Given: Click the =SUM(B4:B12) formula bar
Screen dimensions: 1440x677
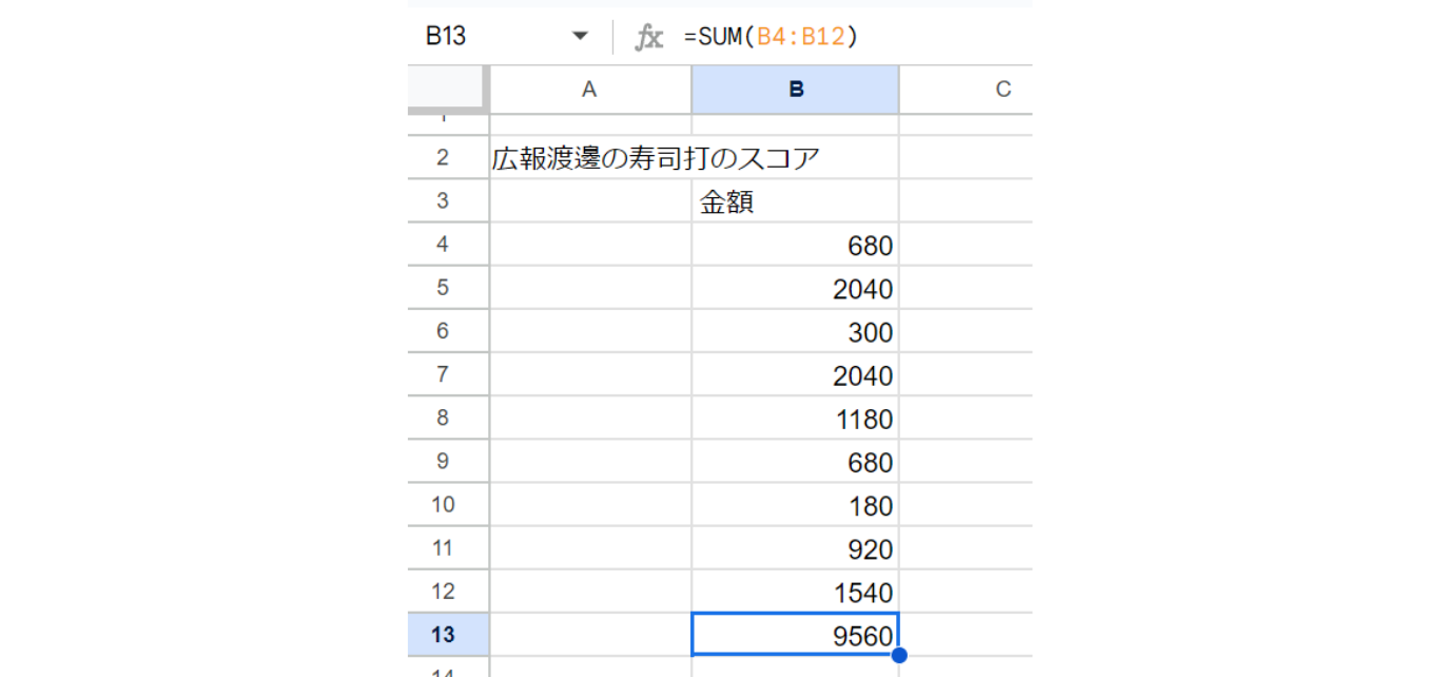Looking at the screenshot, I should tap(850, 37).
